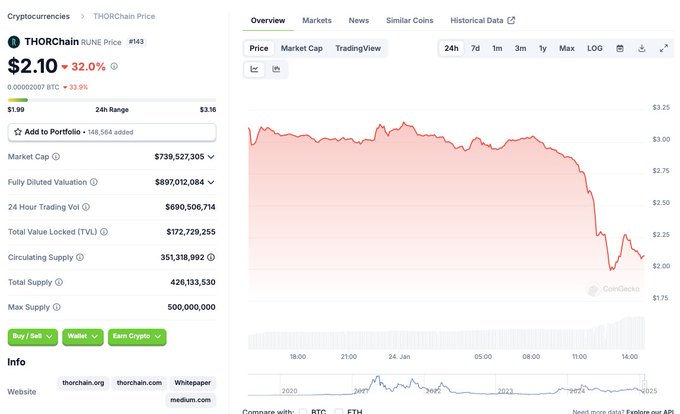Open the Wallet dropdown
Screen dimensions: 680x414
click(82, 336)
